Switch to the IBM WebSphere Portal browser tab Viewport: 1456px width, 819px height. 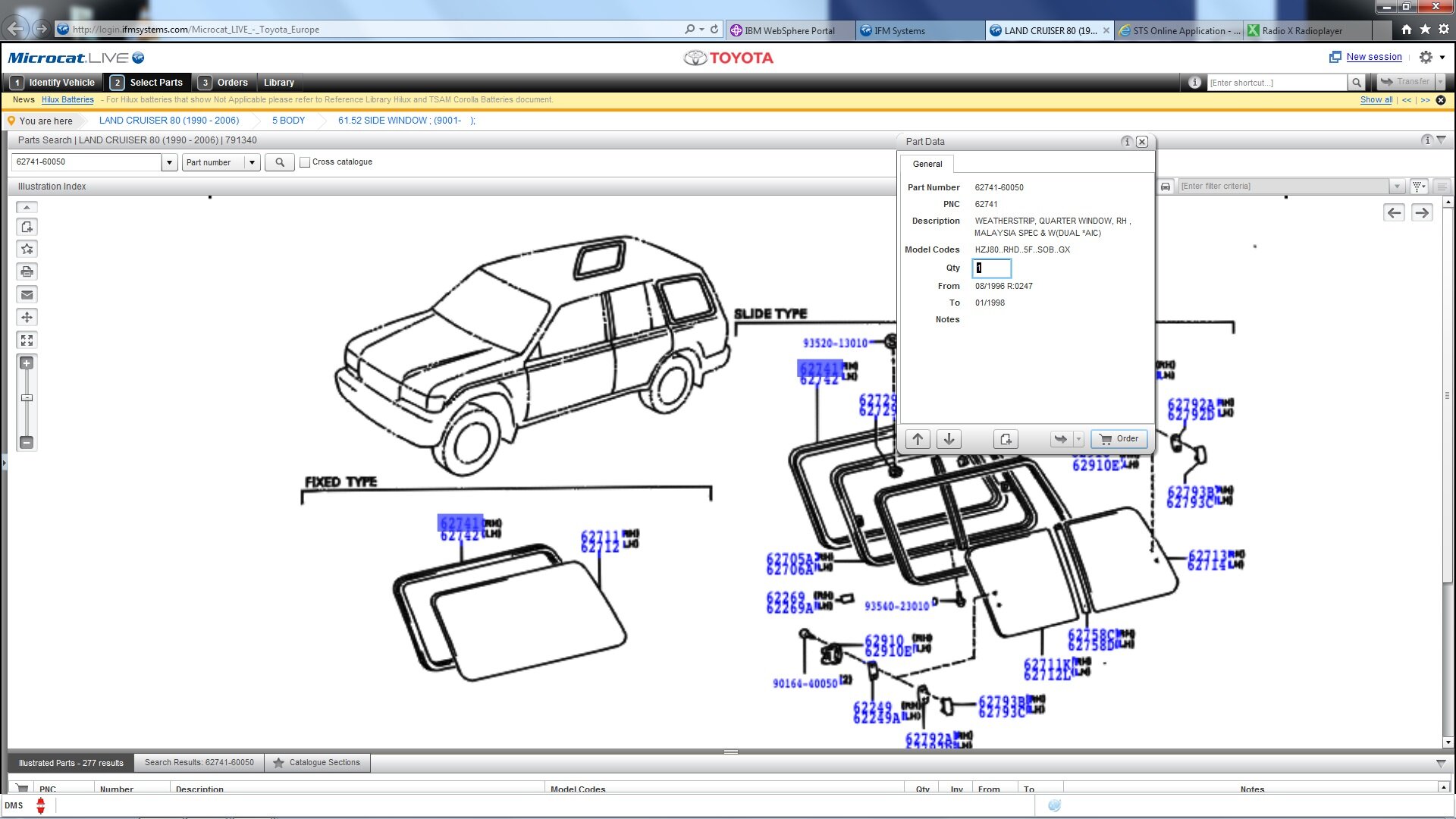point(789,31)
